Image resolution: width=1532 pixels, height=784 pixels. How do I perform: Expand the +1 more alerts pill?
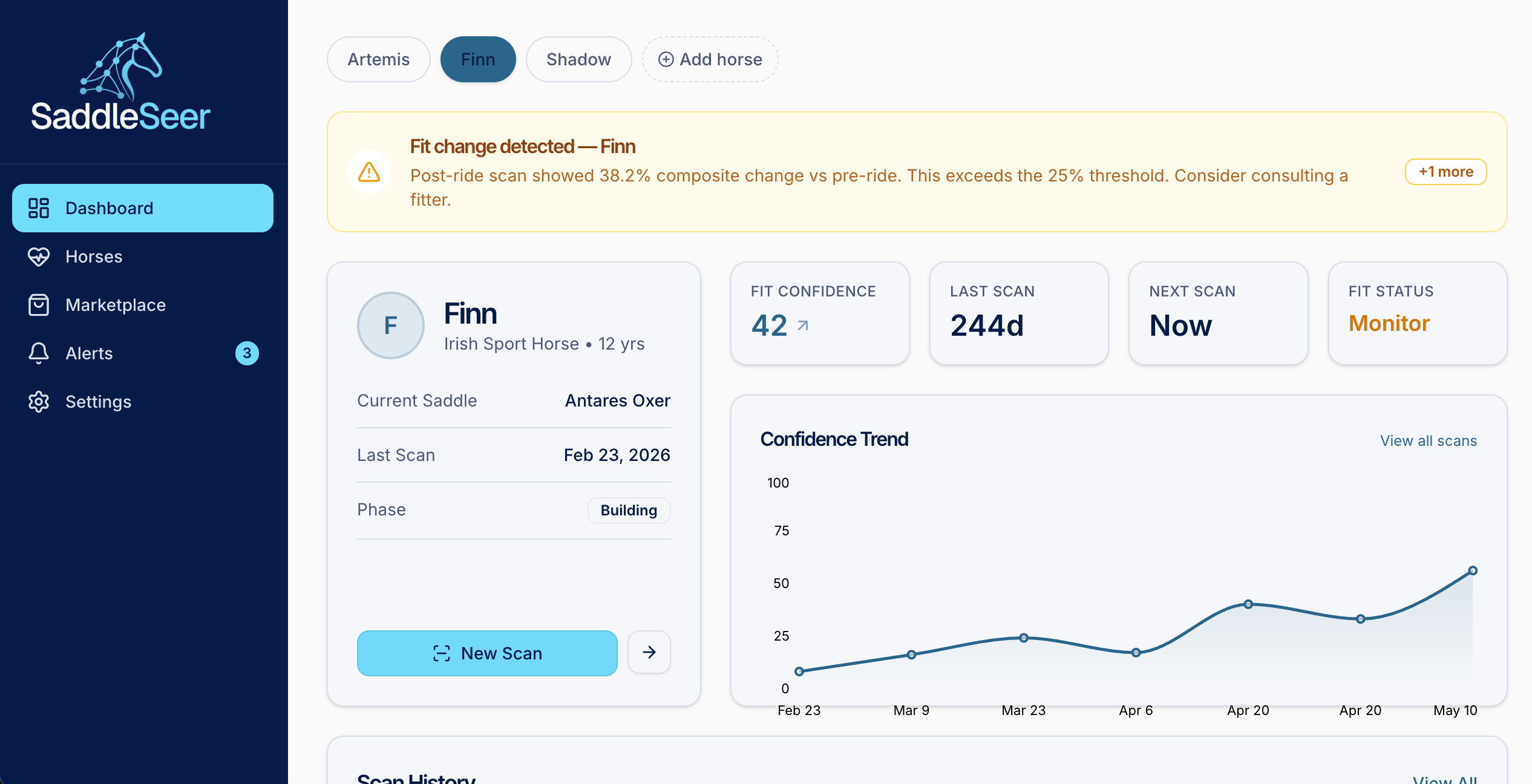pos(1446,172)
